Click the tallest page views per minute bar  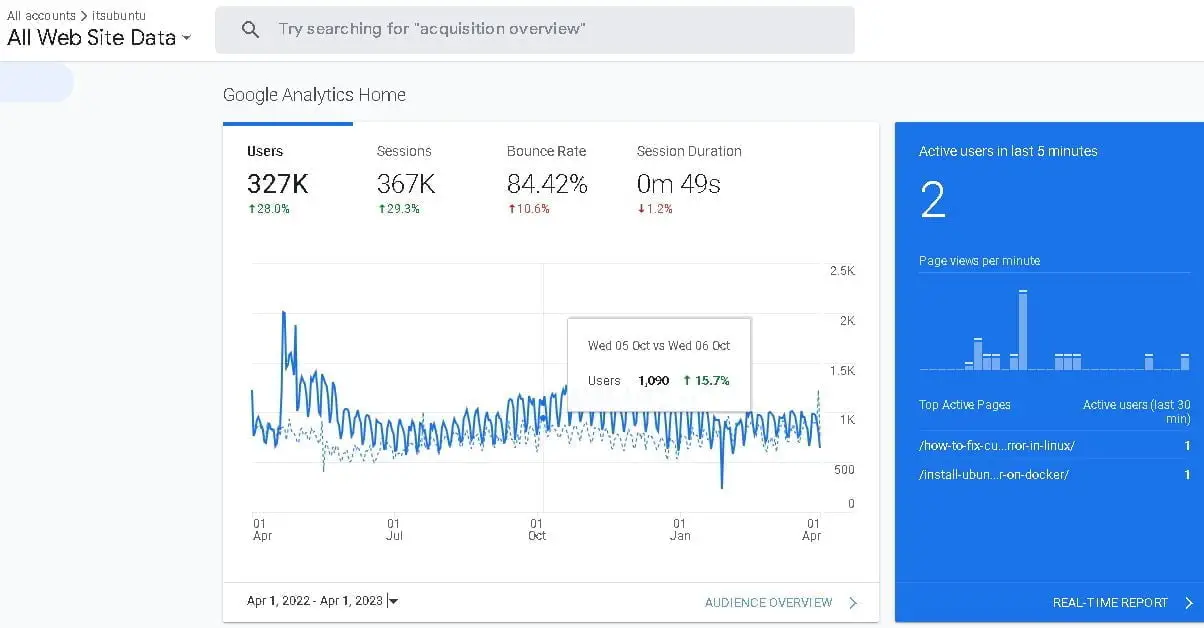(x=1023, y=330)
